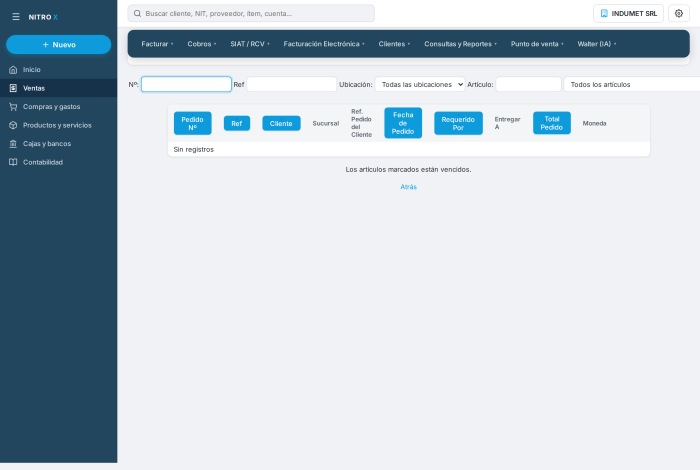Open Cajas y bancos section
The height and width of the screenshot is (470, 700).
tap(58, 144)
